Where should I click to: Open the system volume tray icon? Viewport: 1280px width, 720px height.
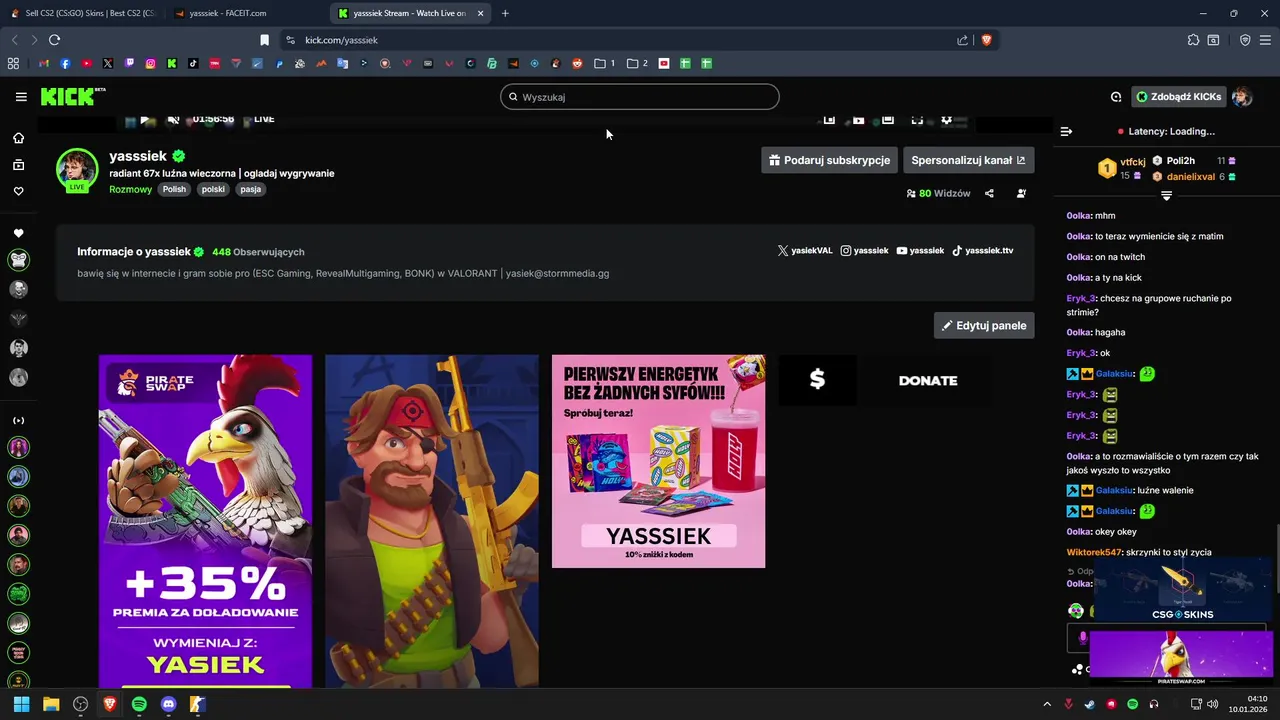pyautogui.click(x=1213, y=704)
